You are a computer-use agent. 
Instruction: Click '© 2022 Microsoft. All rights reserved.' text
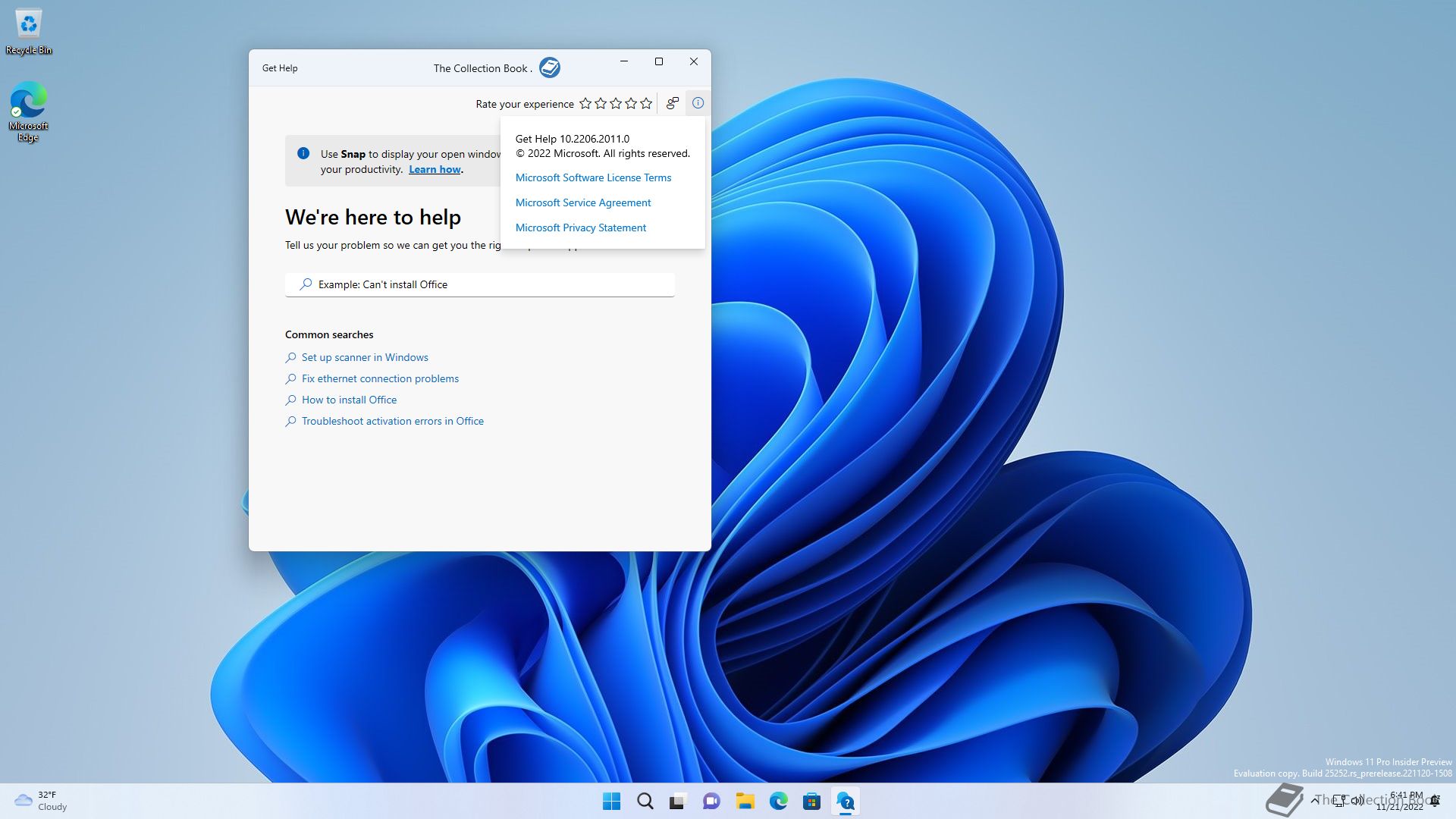tap(603, 153)
